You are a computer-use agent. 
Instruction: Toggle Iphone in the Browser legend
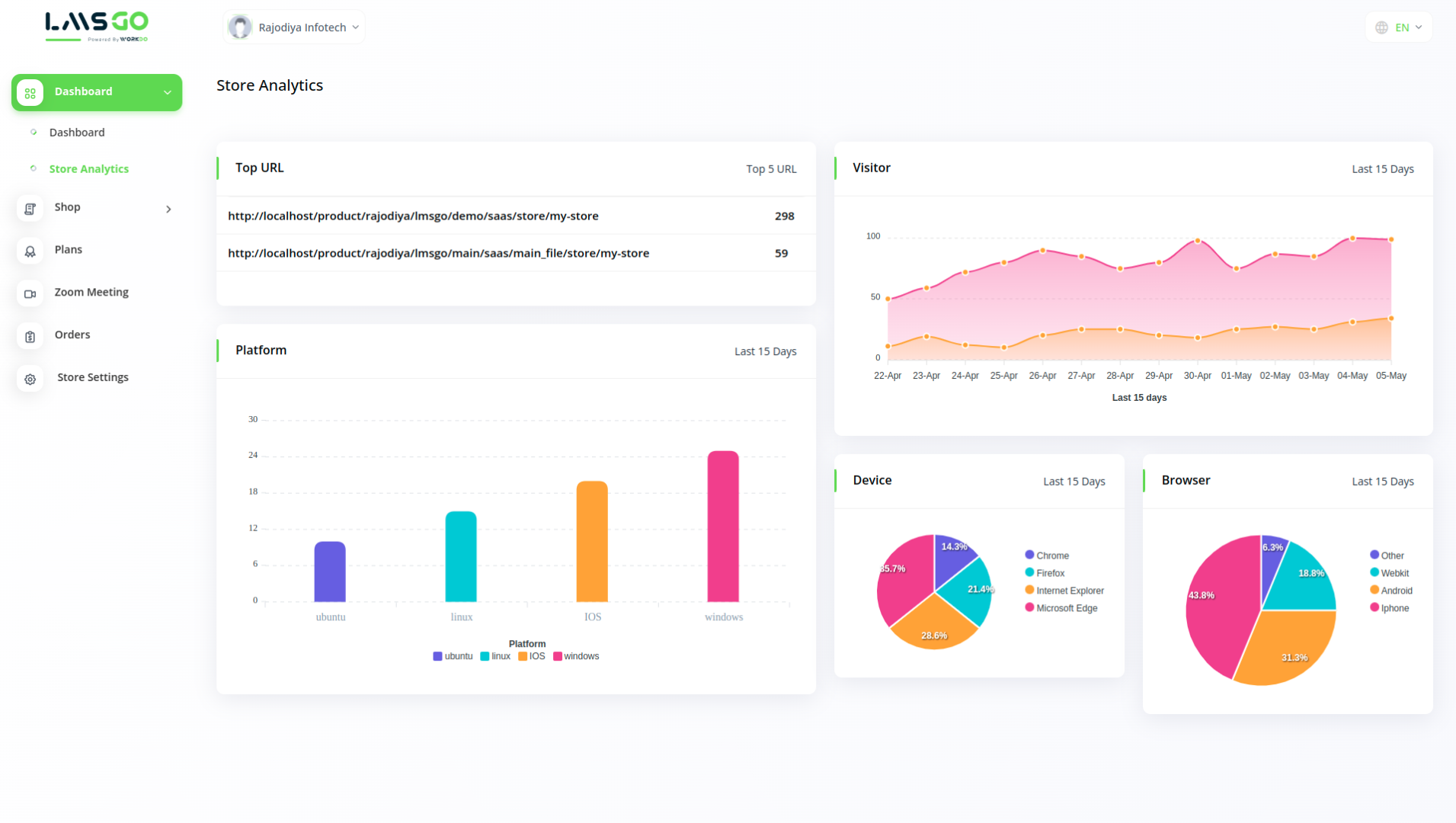pos(1389,608)
